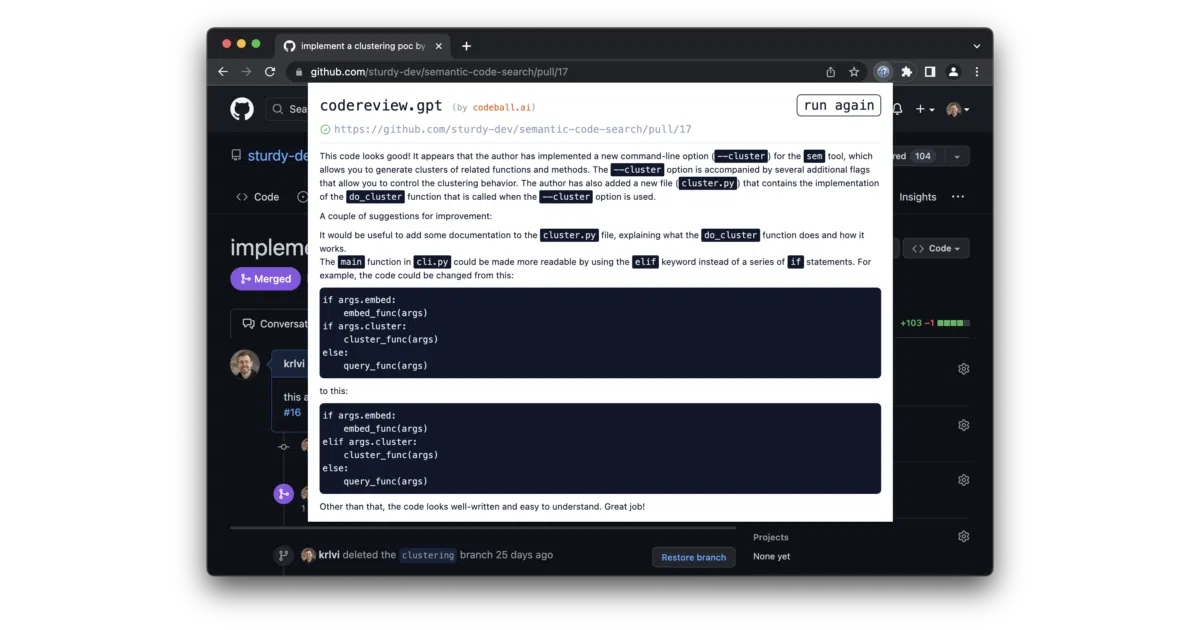Click the clustering branch name label
This screenshot has width=1200, height=630.
point(428,555)
